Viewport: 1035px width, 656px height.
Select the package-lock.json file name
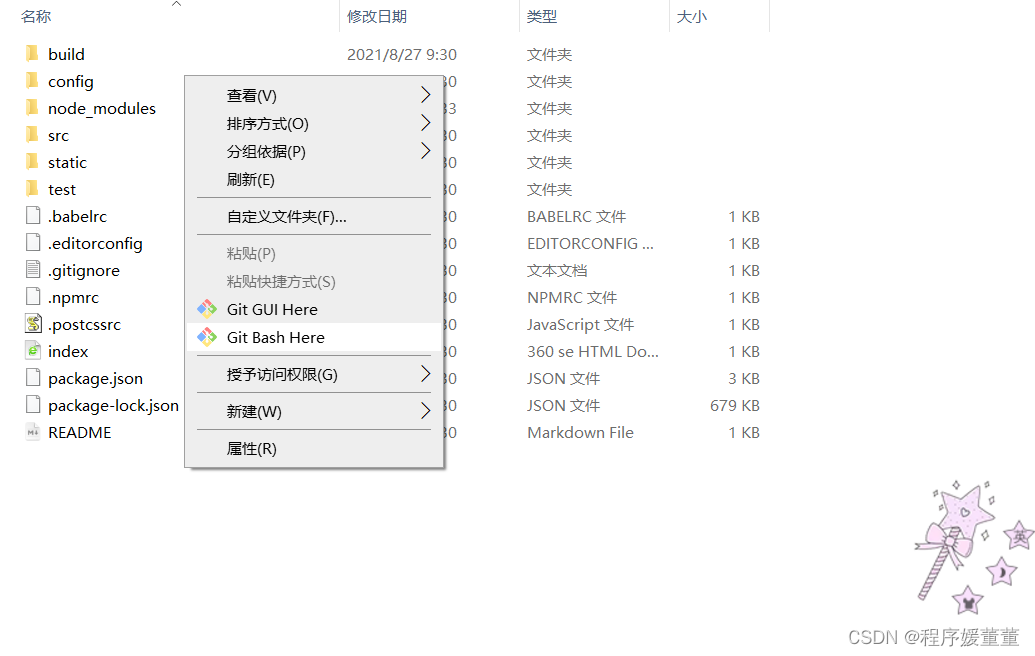pos(114,406)
